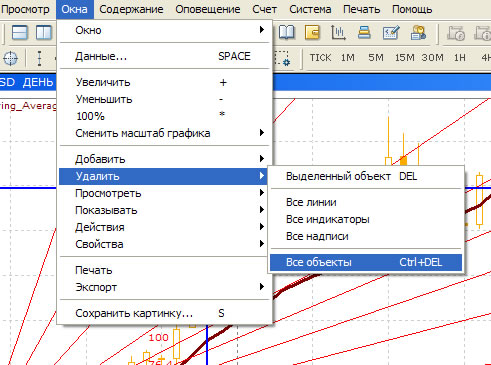The height and width of the screenshot is (365, 491).
Task: Close the open Окна menu
Action: [75, 9]
